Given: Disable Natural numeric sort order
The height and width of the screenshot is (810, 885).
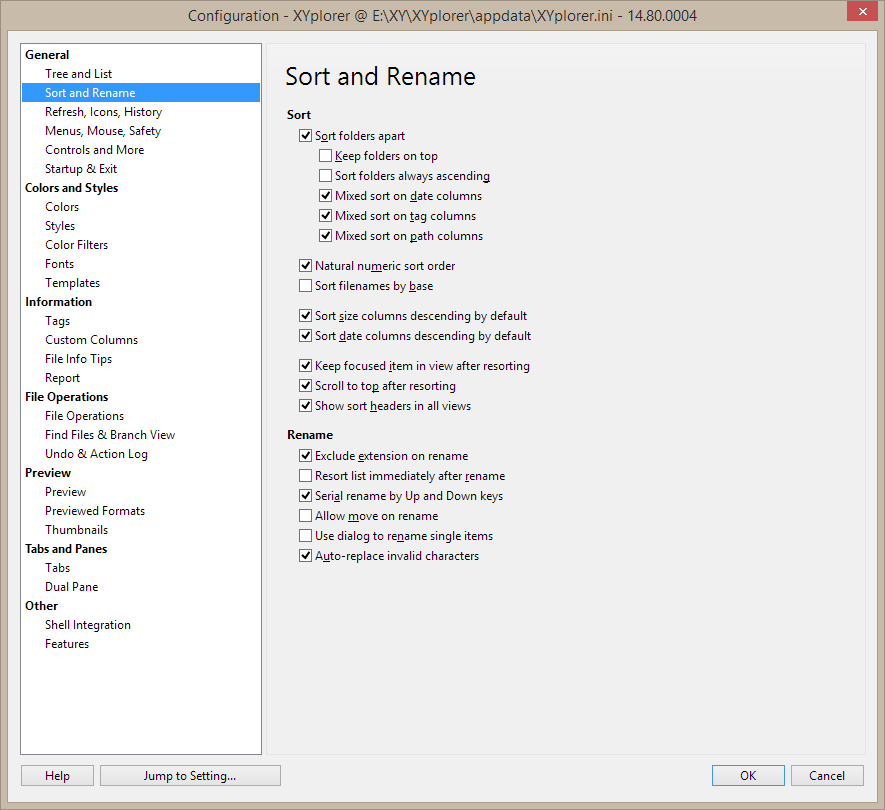Looking at the screenshot, I should tap(306, 266).
